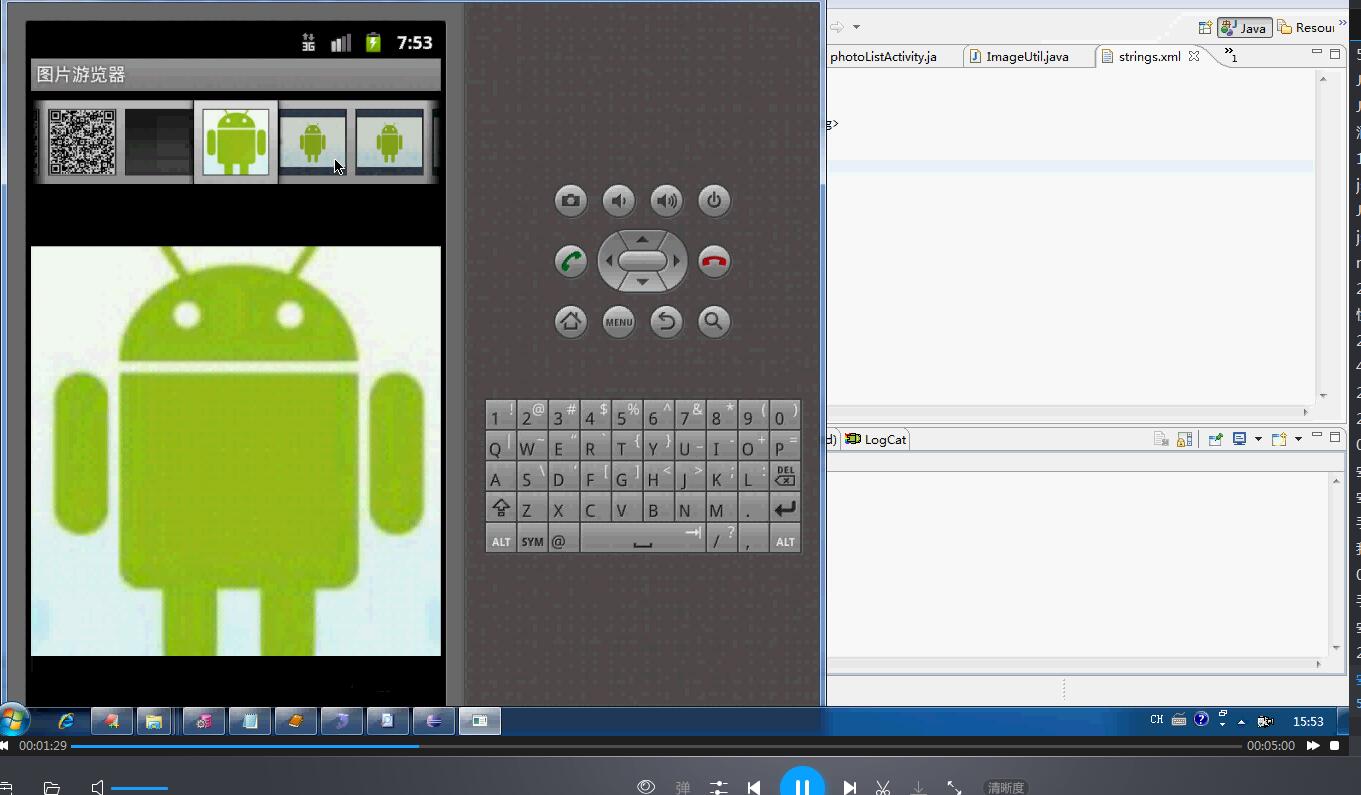Viewport: 1361px width, 795px height.
Task: Click the red end-call button on emulator
Action: (x=714, y=262)
